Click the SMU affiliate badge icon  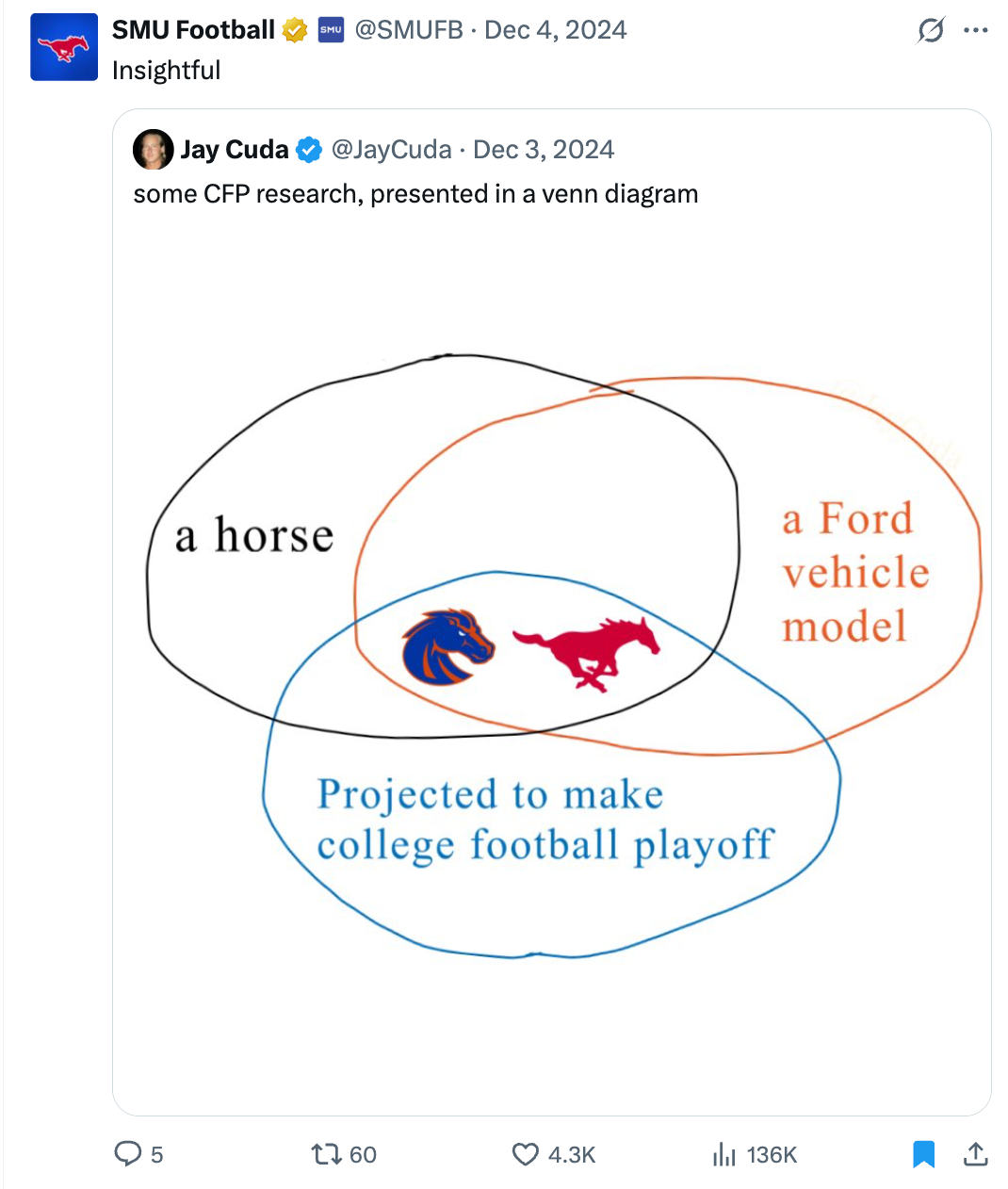tap(331, 30)
